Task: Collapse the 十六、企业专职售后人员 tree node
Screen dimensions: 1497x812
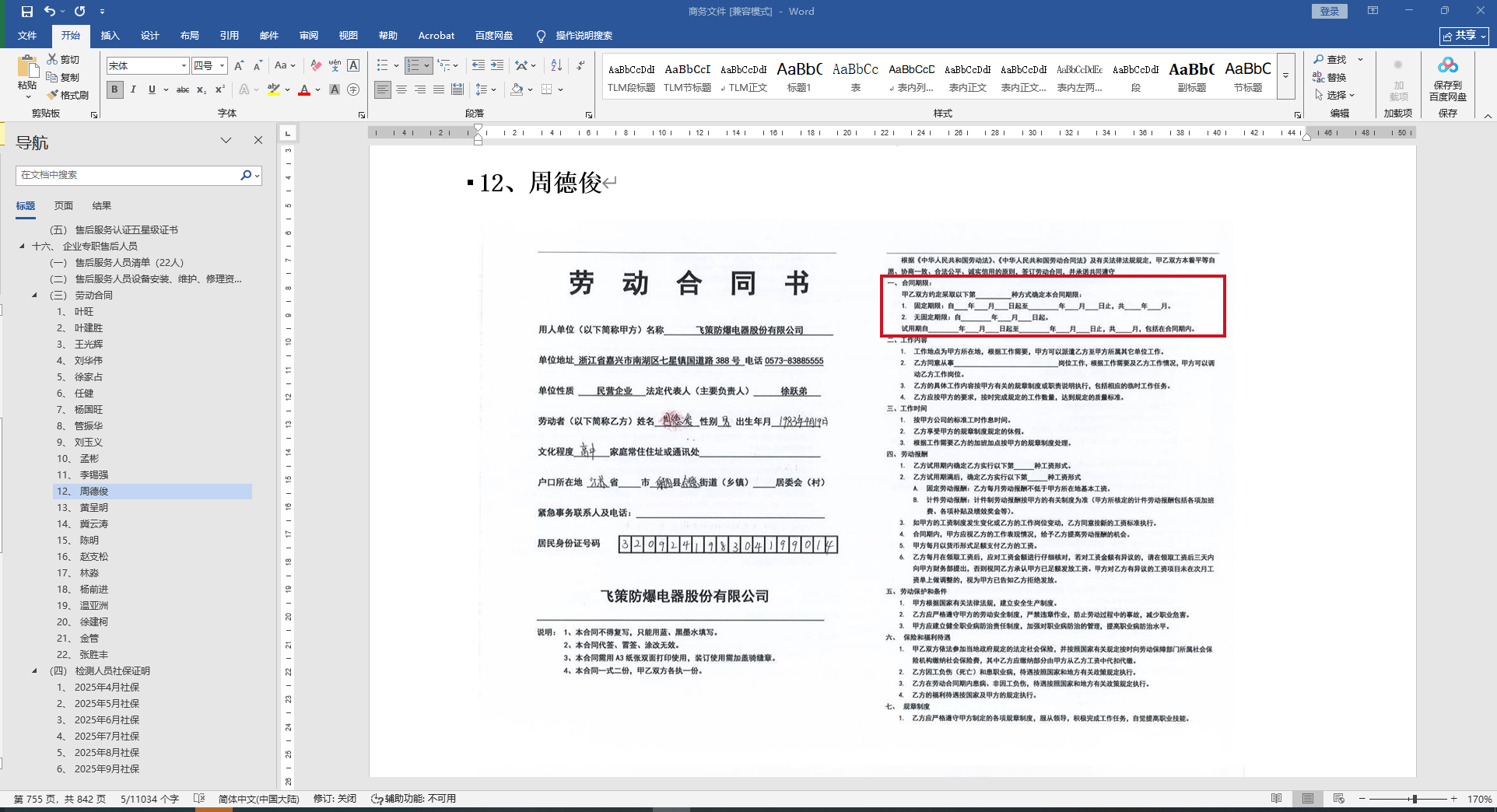Action: tap(22, 247)
